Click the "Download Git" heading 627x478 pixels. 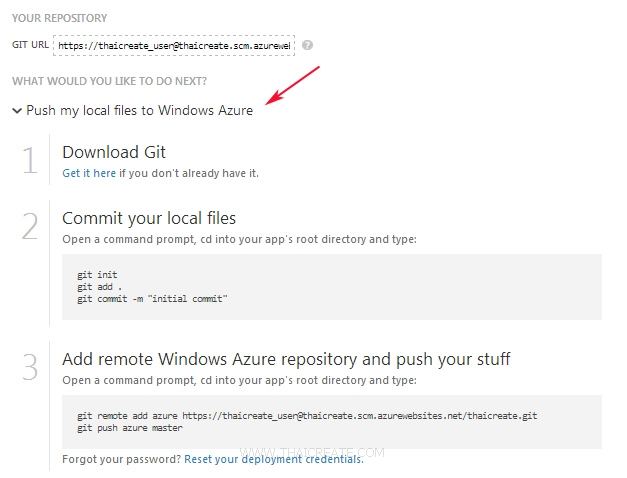(114, 152)
